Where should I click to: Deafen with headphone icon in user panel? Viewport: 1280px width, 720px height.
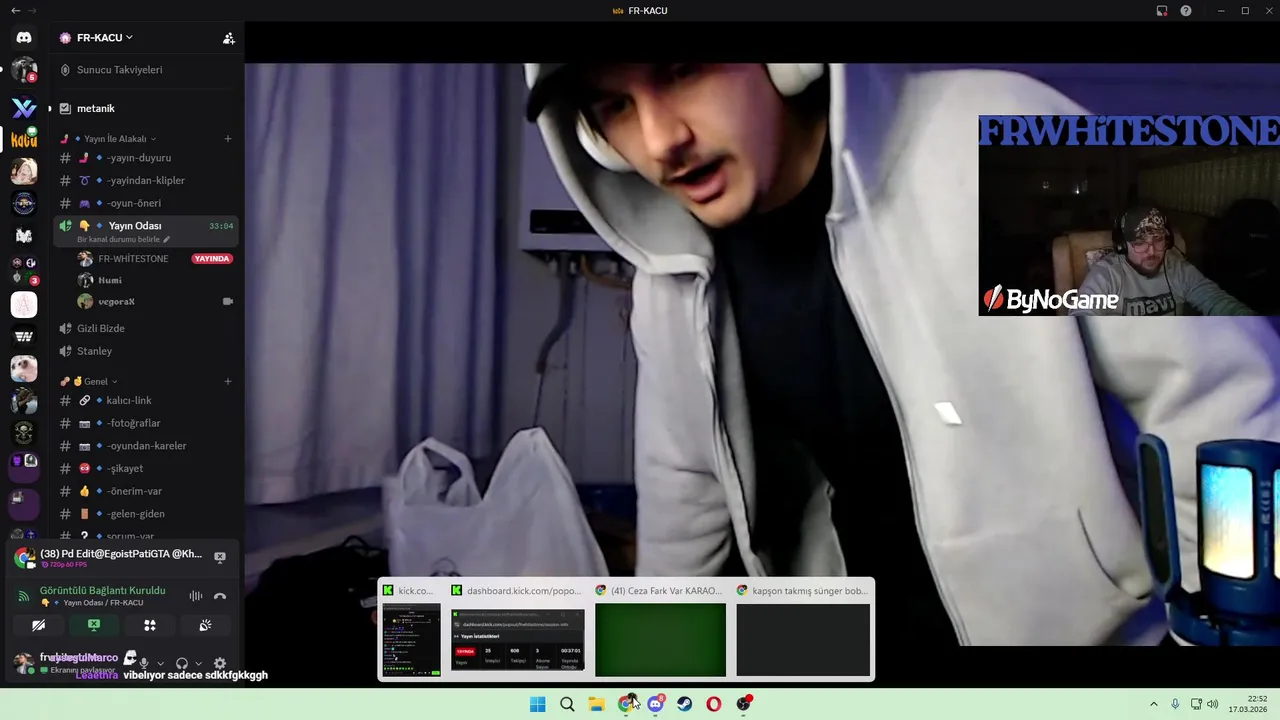182,663
